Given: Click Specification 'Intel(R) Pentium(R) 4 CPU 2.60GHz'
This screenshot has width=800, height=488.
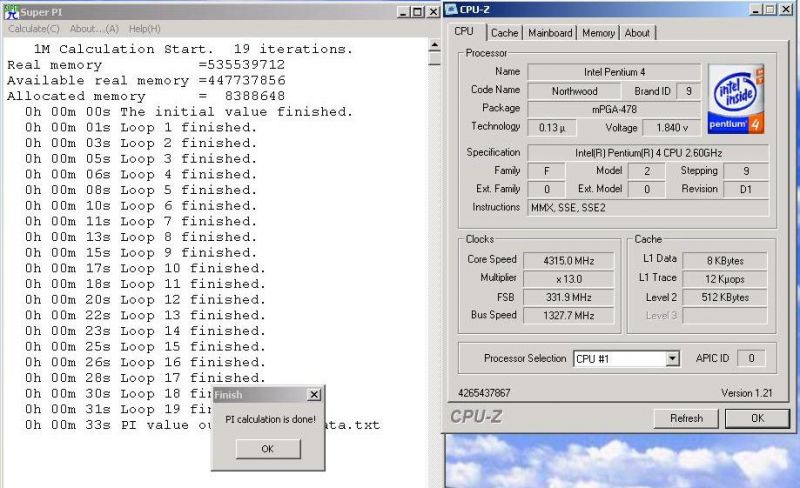Looking at the screenshot, I should click(x=648, y=153).
